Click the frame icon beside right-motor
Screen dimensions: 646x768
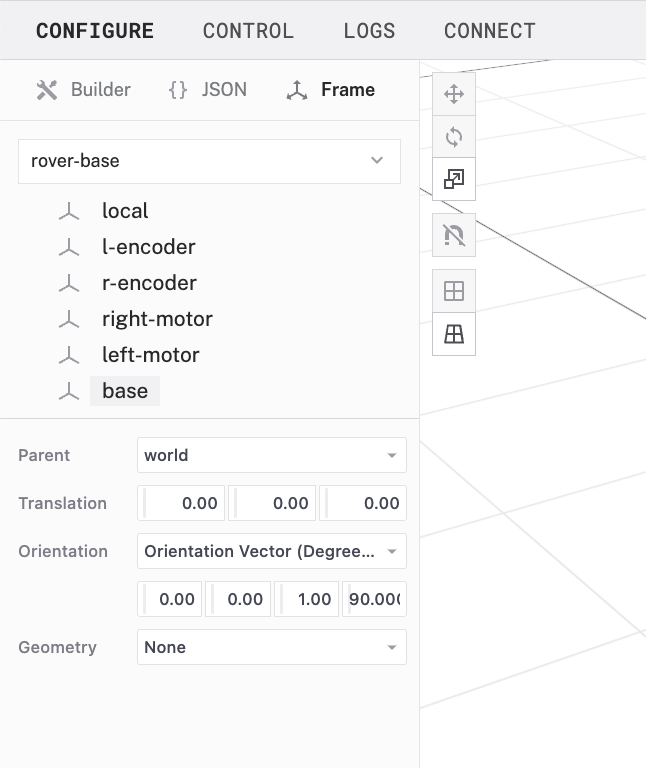click(68, 319)
